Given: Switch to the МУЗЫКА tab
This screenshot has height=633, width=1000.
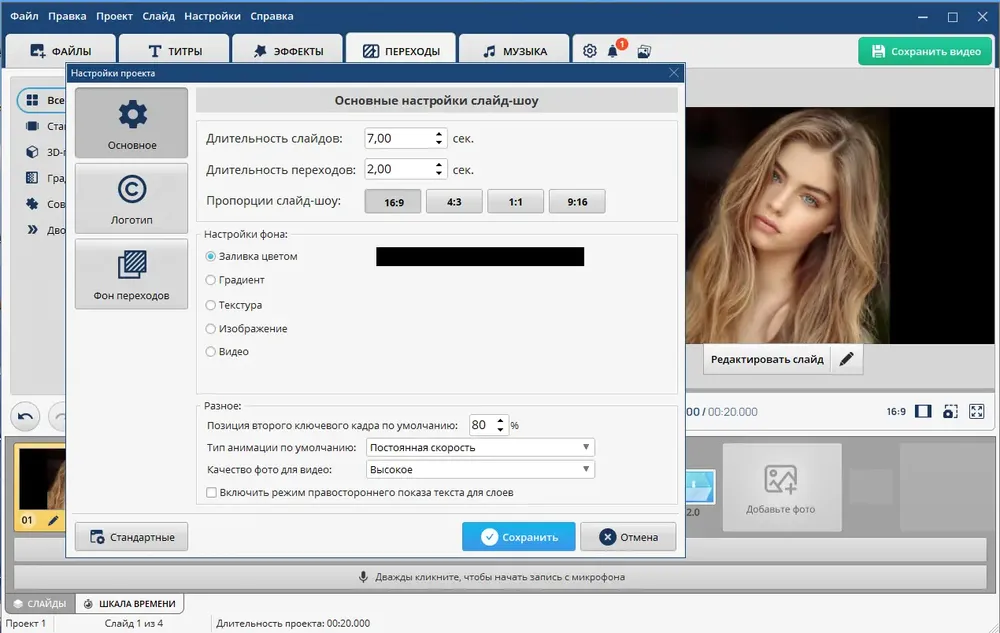Looking at the screenshot, I should (x=514, y=51).
